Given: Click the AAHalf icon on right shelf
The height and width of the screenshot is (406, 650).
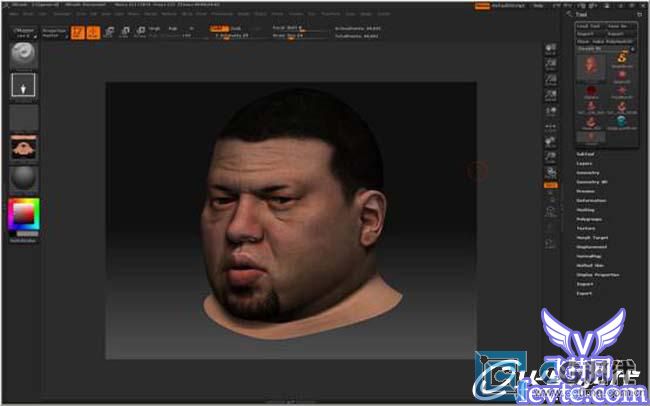Looking at the screenshot, I should pyautogui.click(x=551, y=95).
